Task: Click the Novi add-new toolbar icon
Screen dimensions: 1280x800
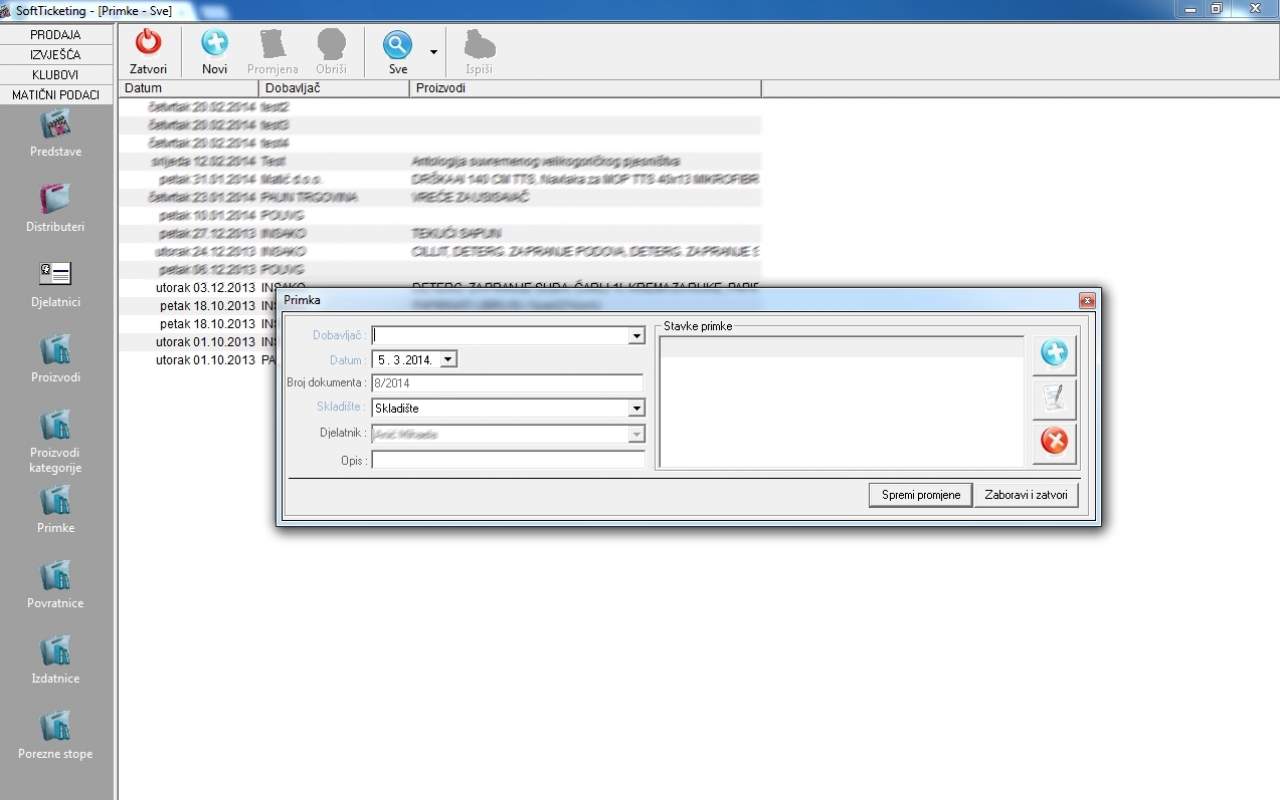Action: 214,44
